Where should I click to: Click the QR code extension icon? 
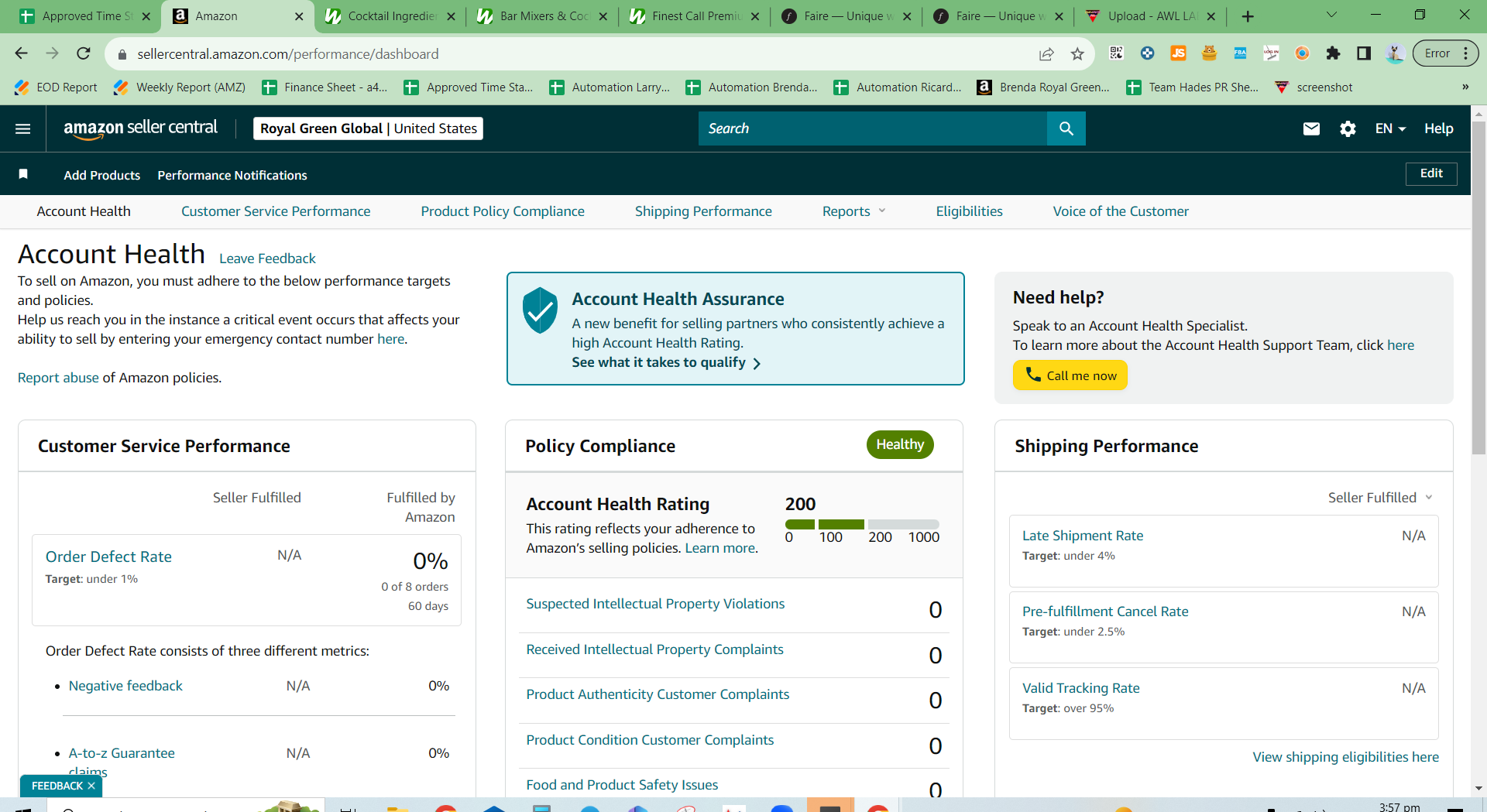1116,53
